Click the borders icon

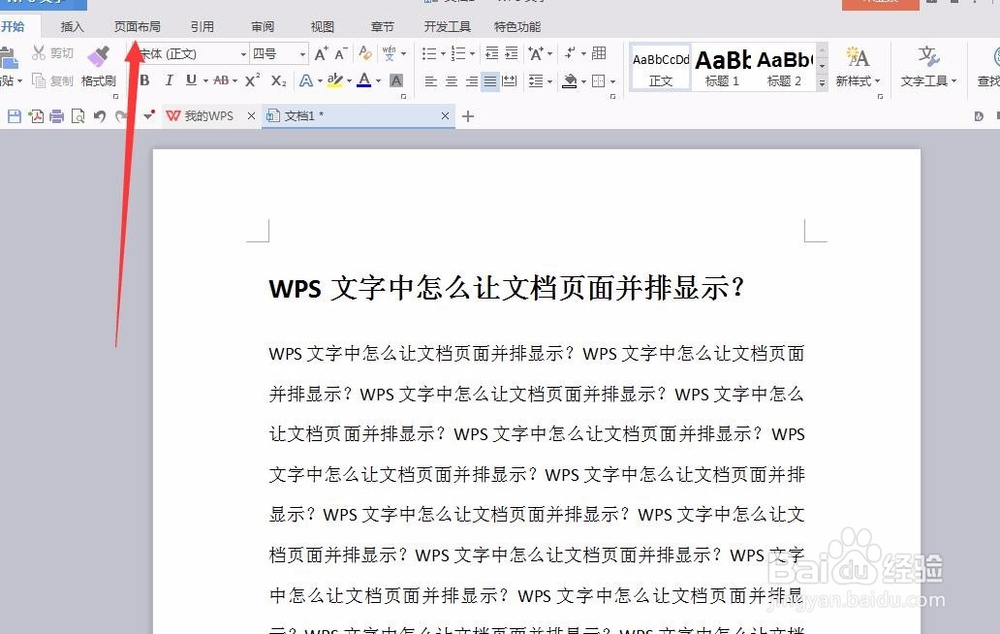tap(598, 81)
